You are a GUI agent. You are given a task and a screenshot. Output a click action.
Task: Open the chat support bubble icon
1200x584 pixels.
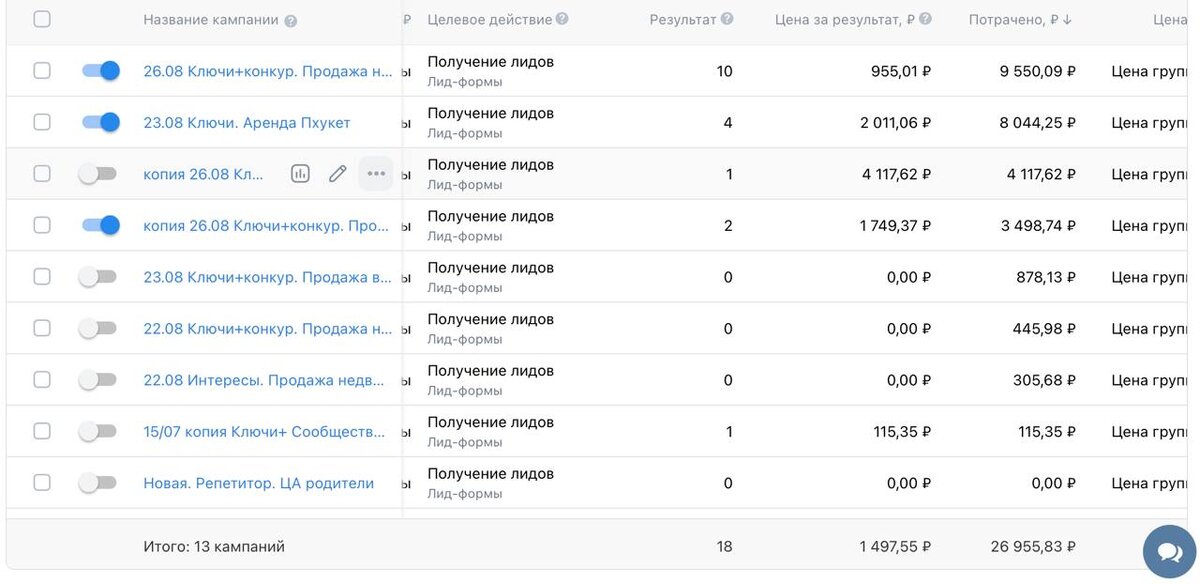click(1167, 552)
